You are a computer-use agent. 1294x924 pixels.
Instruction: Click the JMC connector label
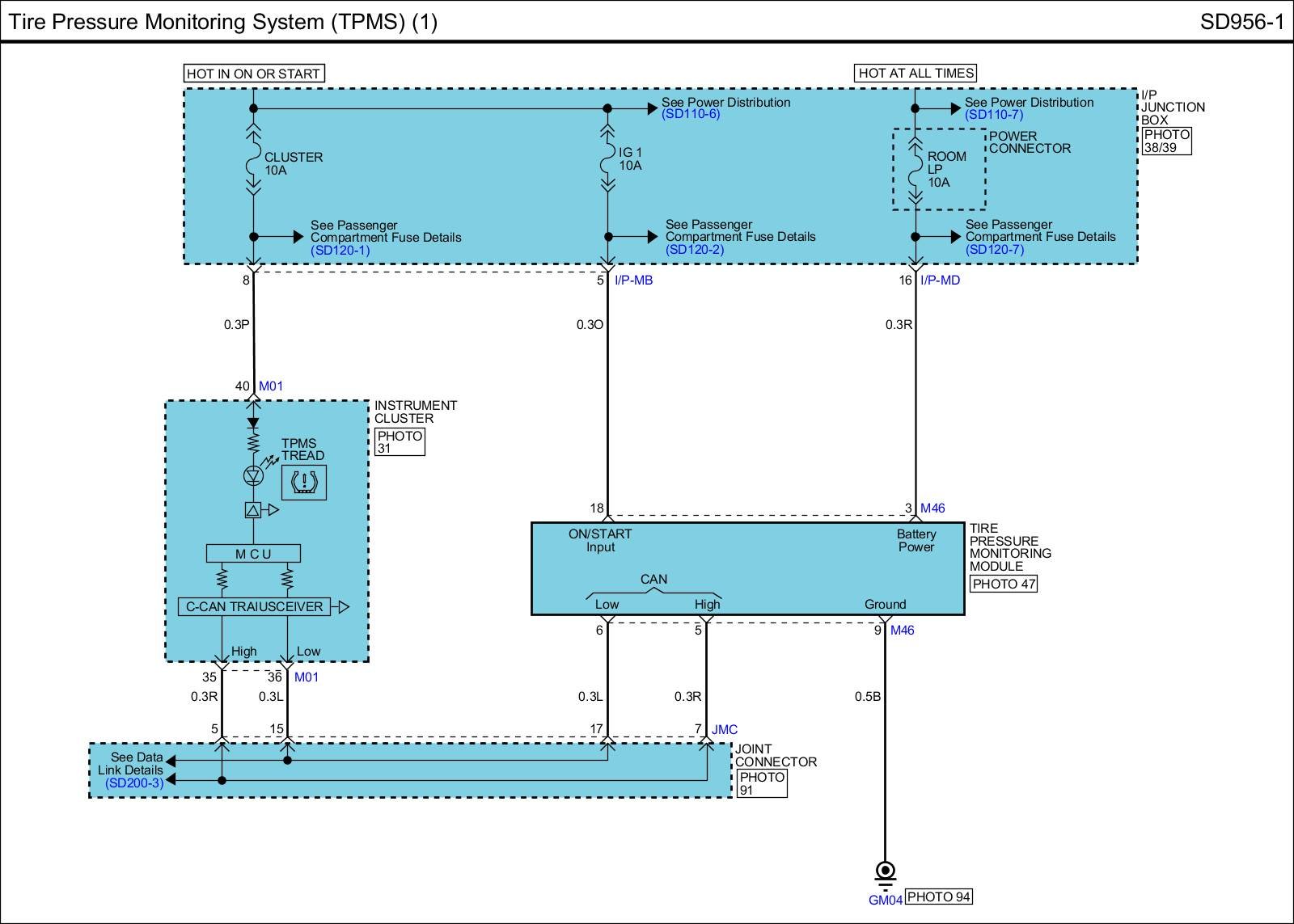[x=725, y=729]
